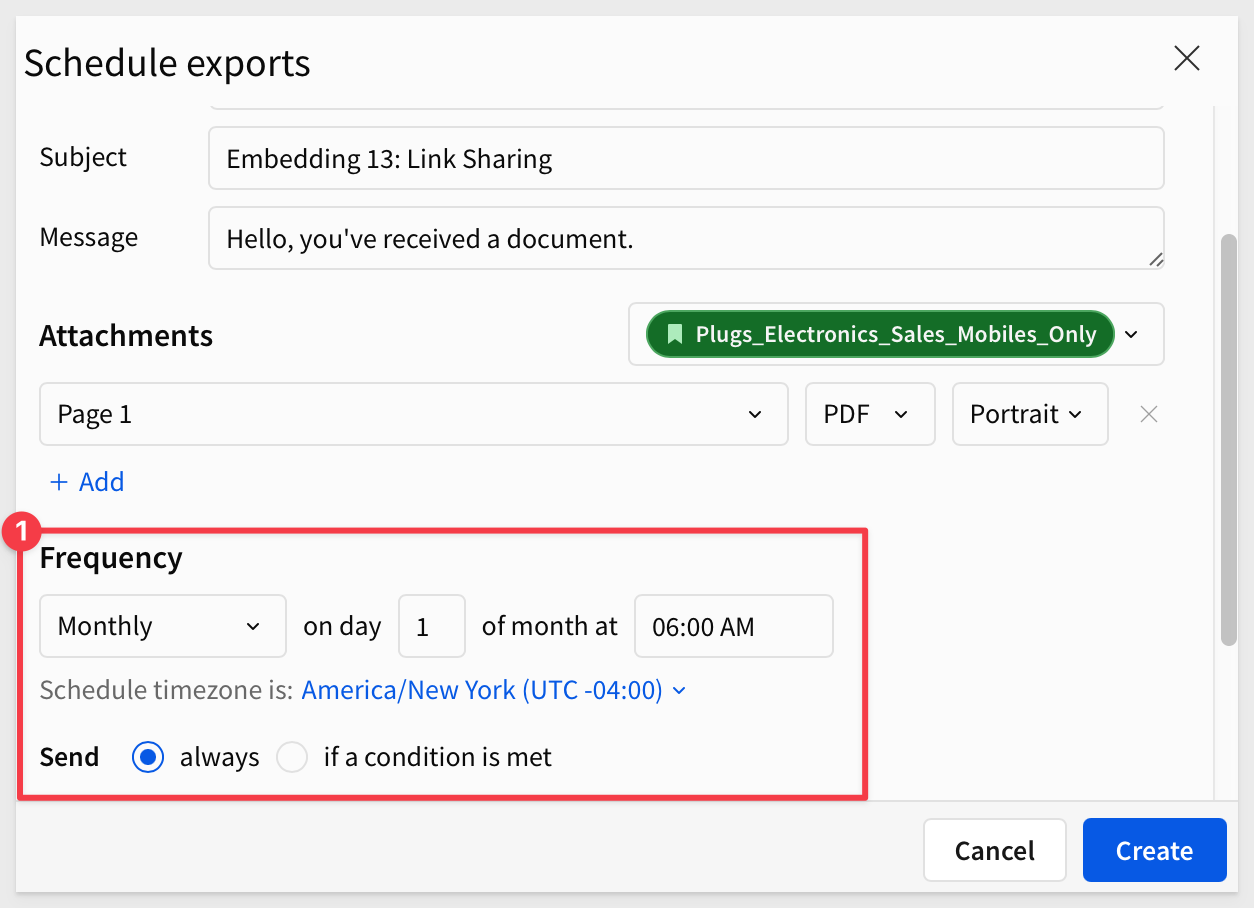Select the always send radio option

tap(149, 758)
